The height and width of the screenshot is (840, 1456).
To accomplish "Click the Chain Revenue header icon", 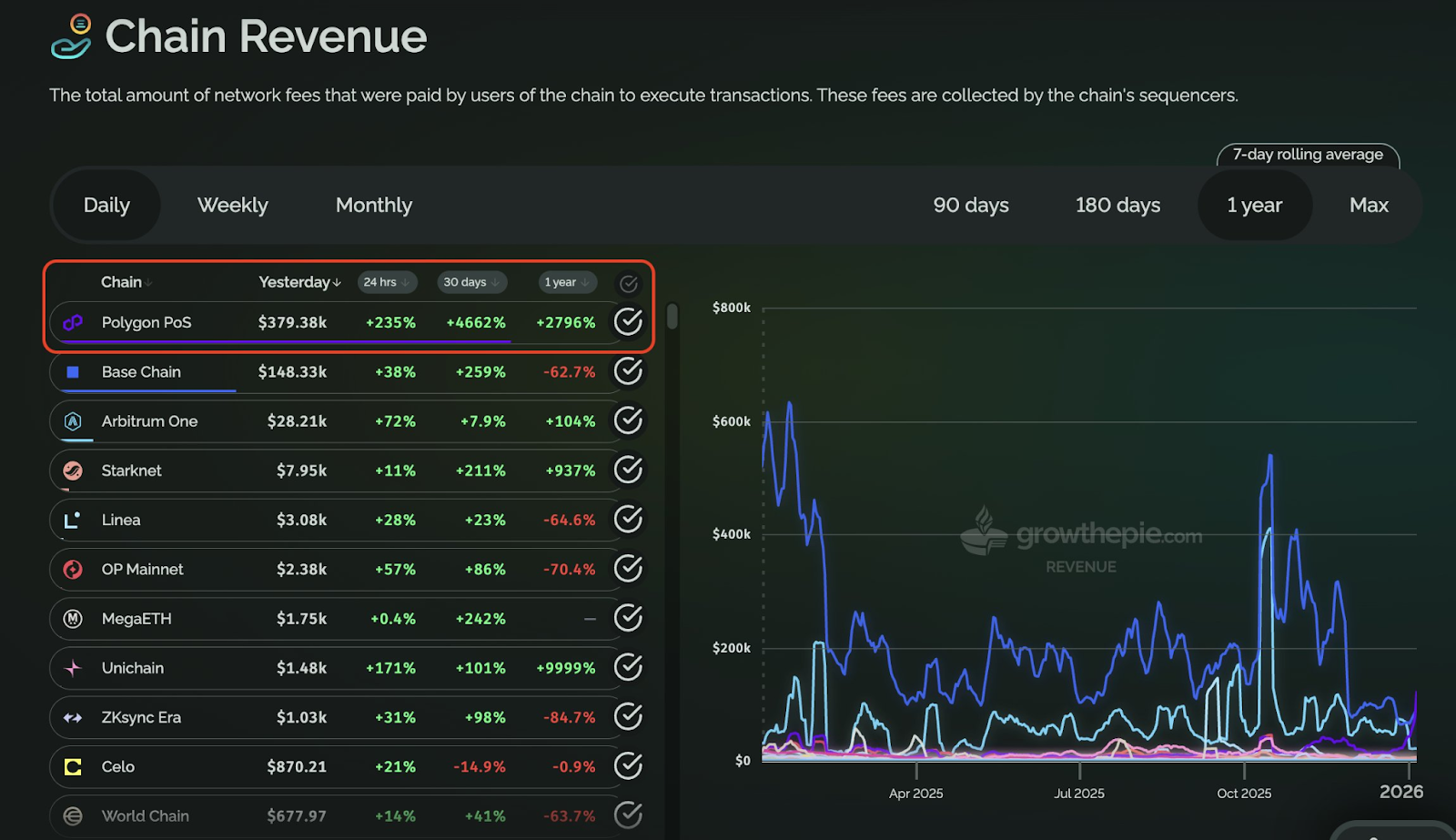I will (72, 36).
